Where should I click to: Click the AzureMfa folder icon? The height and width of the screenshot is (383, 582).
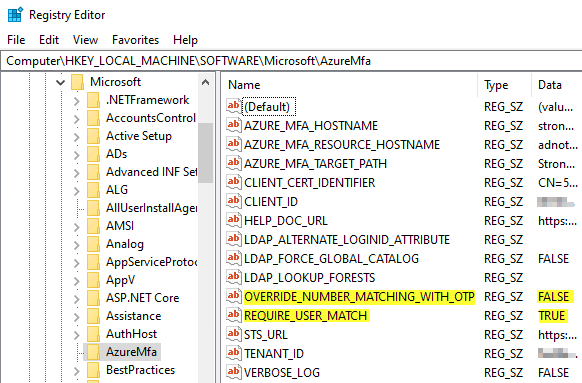tap(94, 352)
